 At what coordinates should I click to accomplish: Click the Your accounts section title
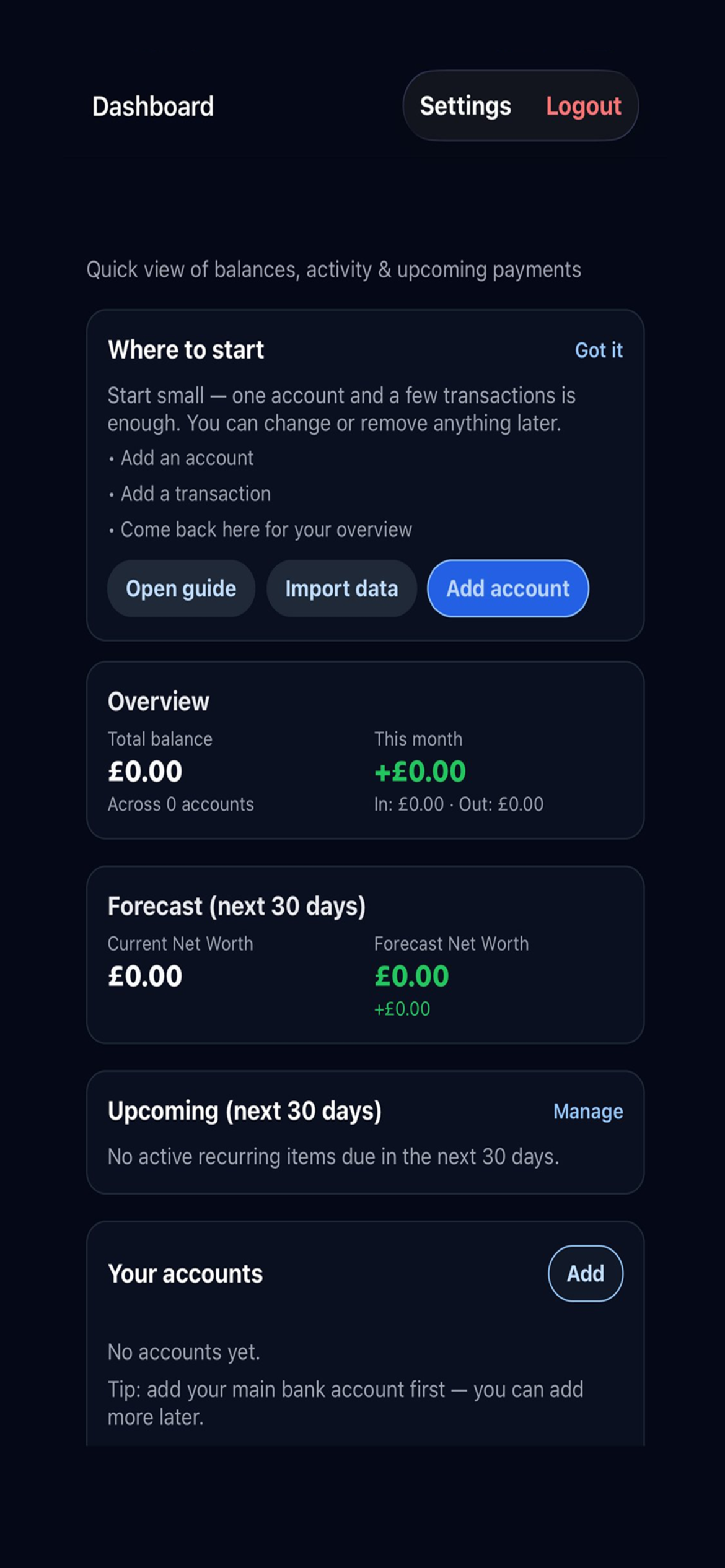(185, 1273)
